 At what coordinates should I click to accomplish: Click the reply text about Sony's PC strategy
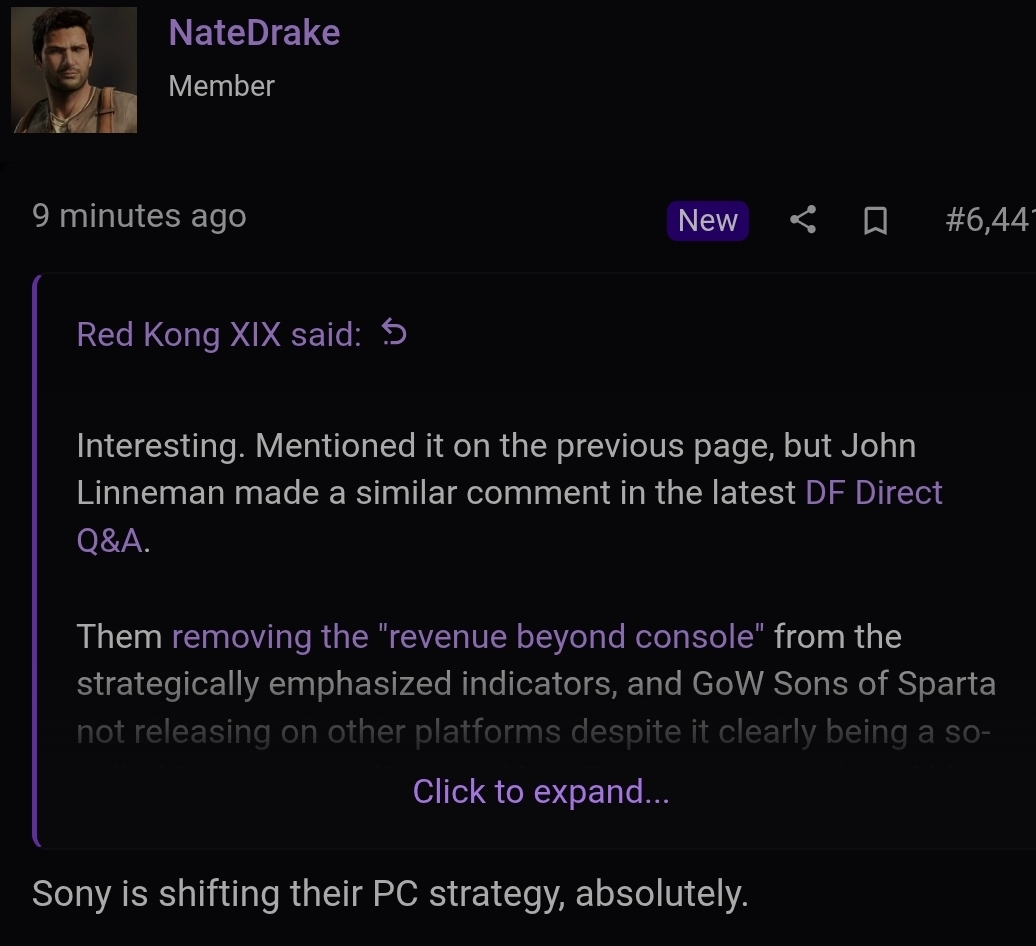click(390, 893)
